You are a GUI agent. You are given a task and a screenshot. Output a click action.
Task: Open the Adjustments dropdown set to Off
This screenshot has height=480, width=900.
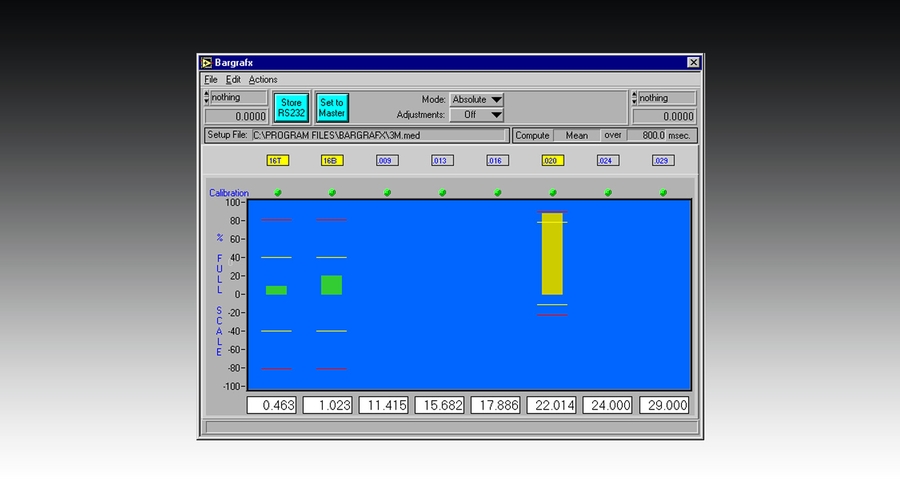pyautogui.click(x=477, y=115)
